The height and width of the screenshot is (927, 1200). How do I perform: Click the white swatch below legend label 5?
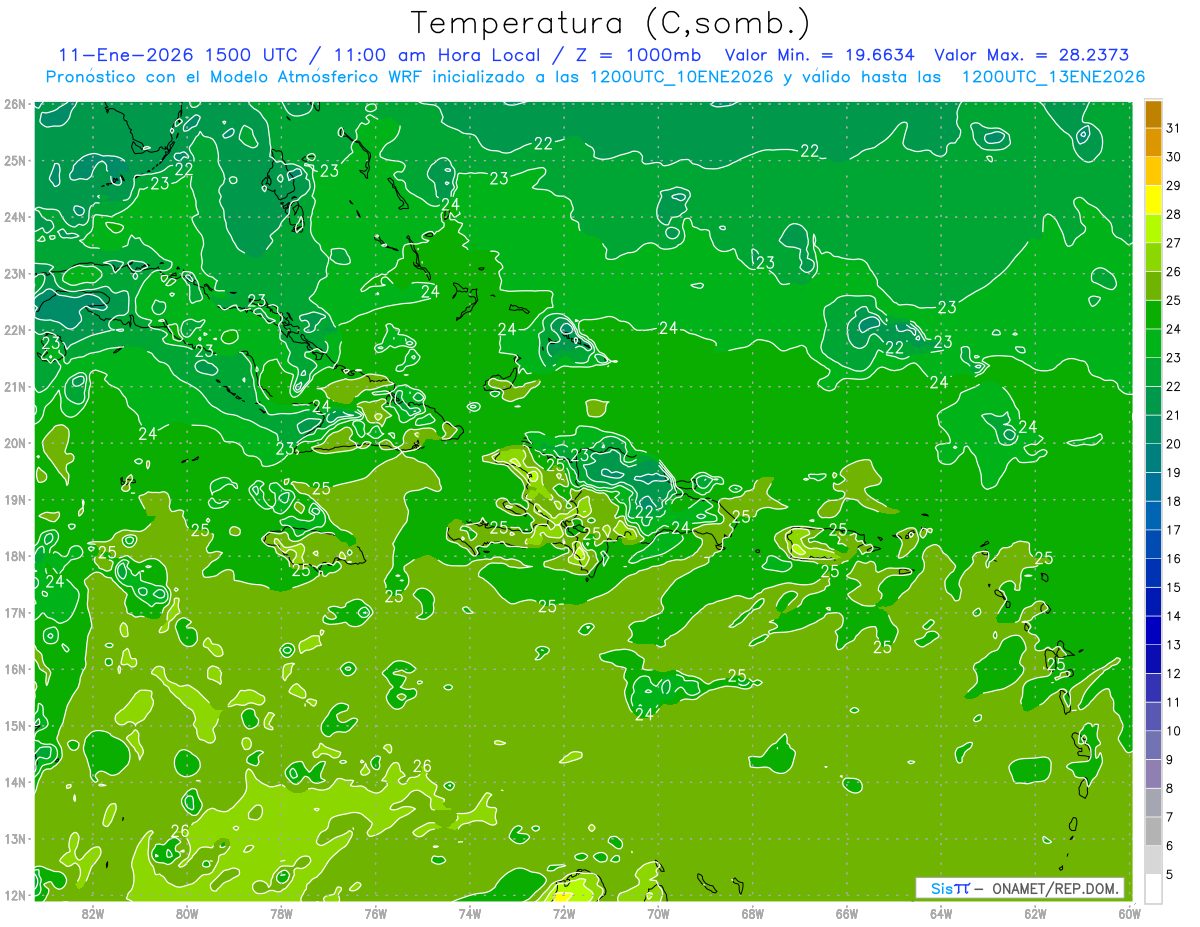1153,887
